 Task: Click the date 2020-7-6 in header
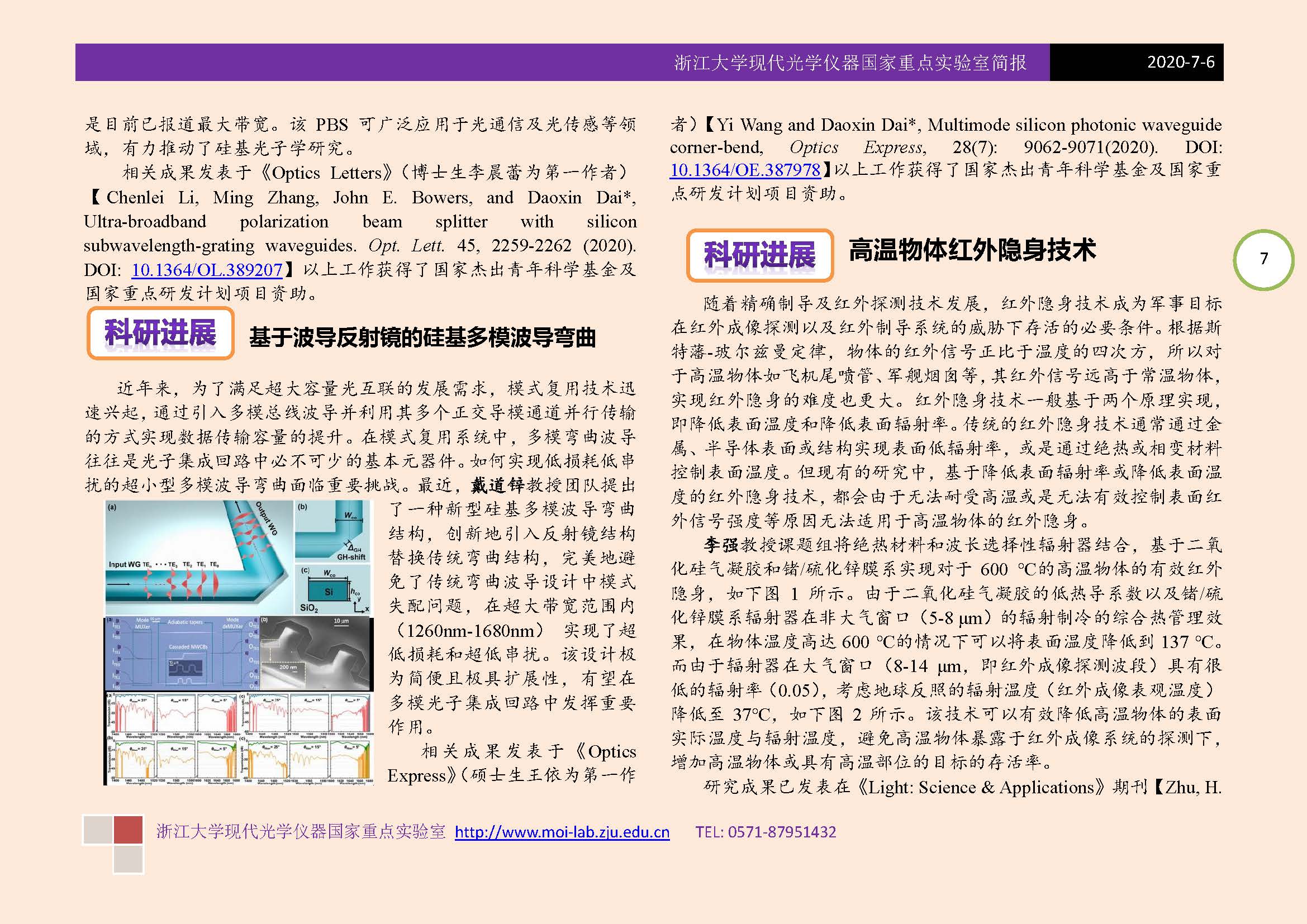1181,62
